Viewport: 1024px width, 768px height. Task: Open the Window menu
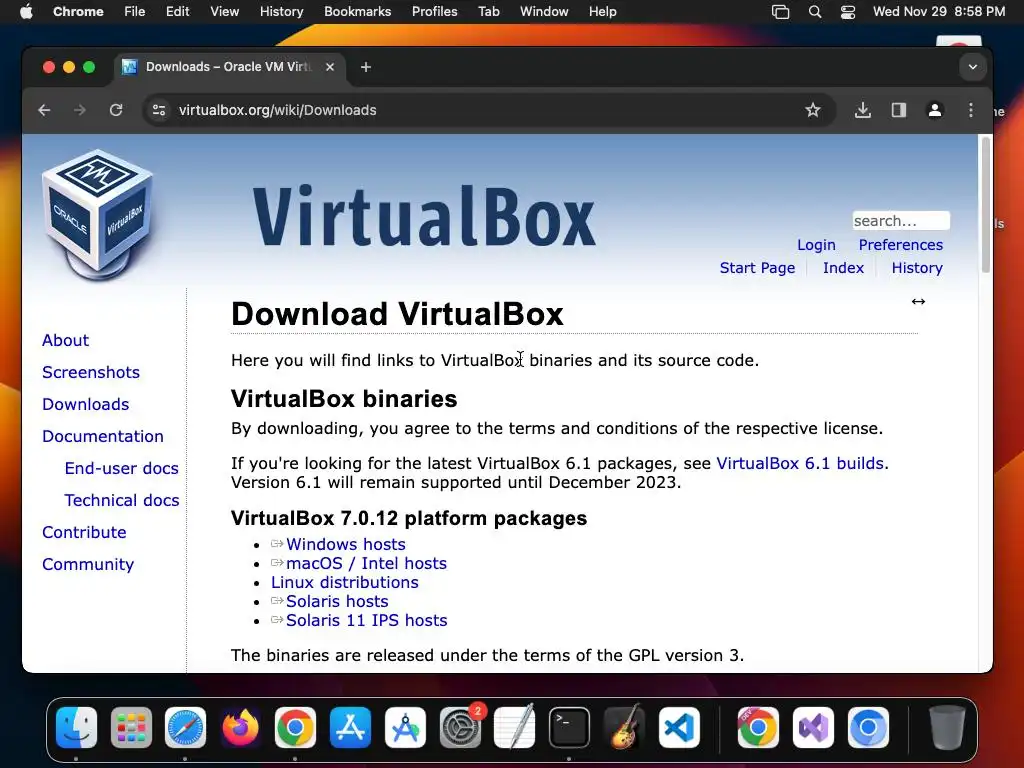pos(544,12)
